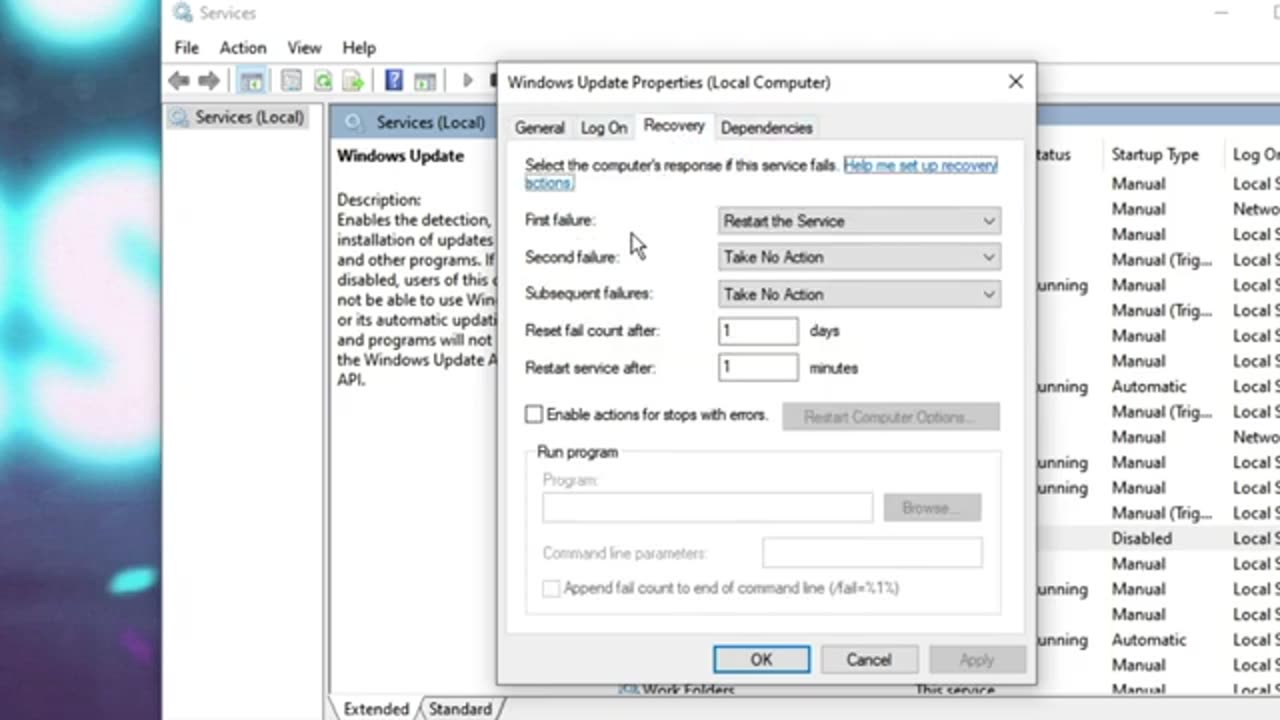Open the Second failure dropdown
Image resolution: width=1280 pixels, height=720 pixels.
point(859,257)
